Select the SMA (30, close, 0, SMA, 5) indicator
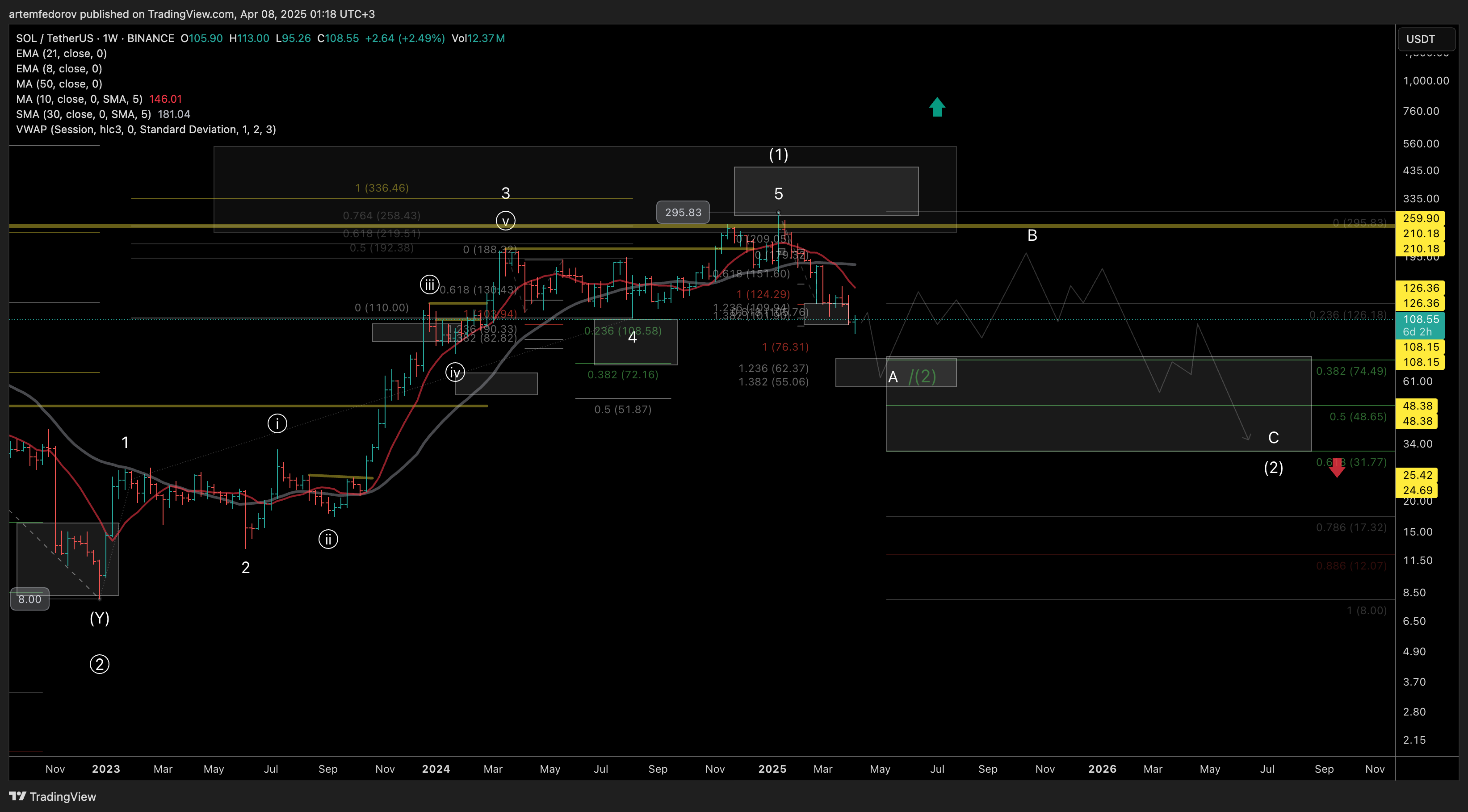1468x812 pixels. coord(103,114)
